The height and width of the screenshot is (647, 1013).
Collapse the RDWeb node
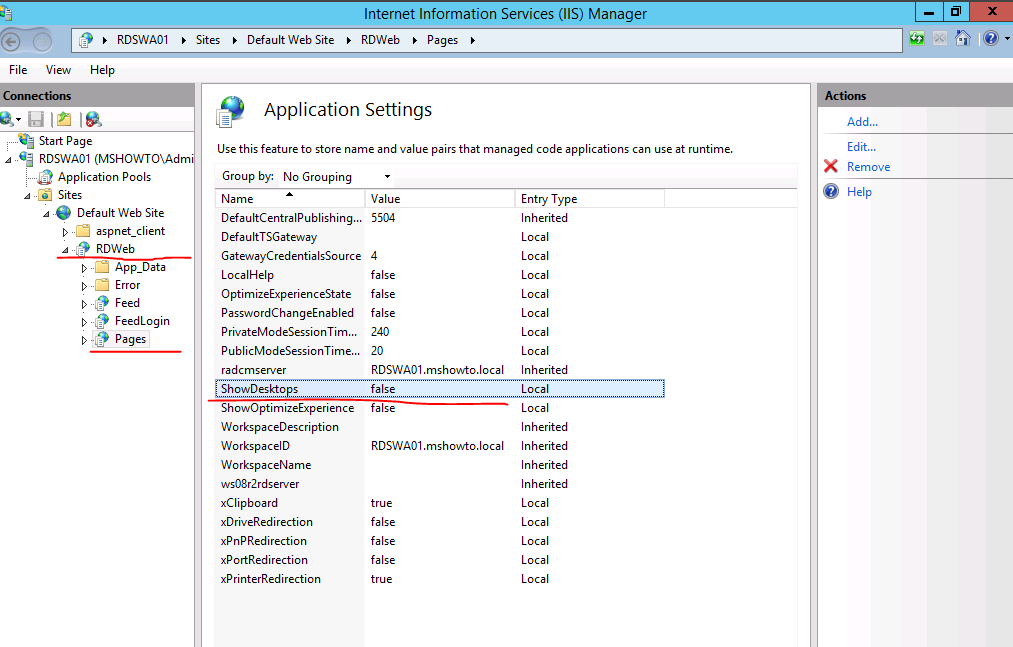click(x=65, y=250)
